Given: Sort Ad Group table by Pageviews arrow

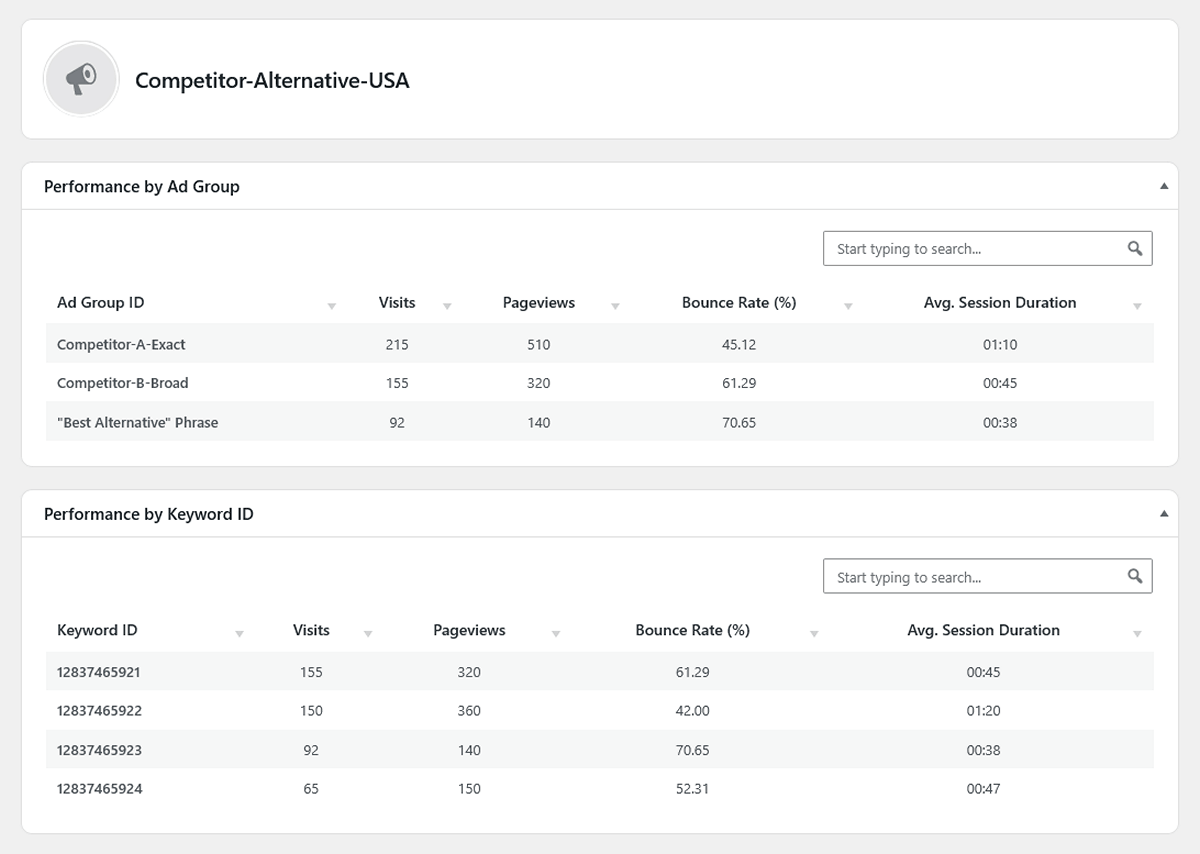Looking at the screenshot, I should click(x=615, y=306).
